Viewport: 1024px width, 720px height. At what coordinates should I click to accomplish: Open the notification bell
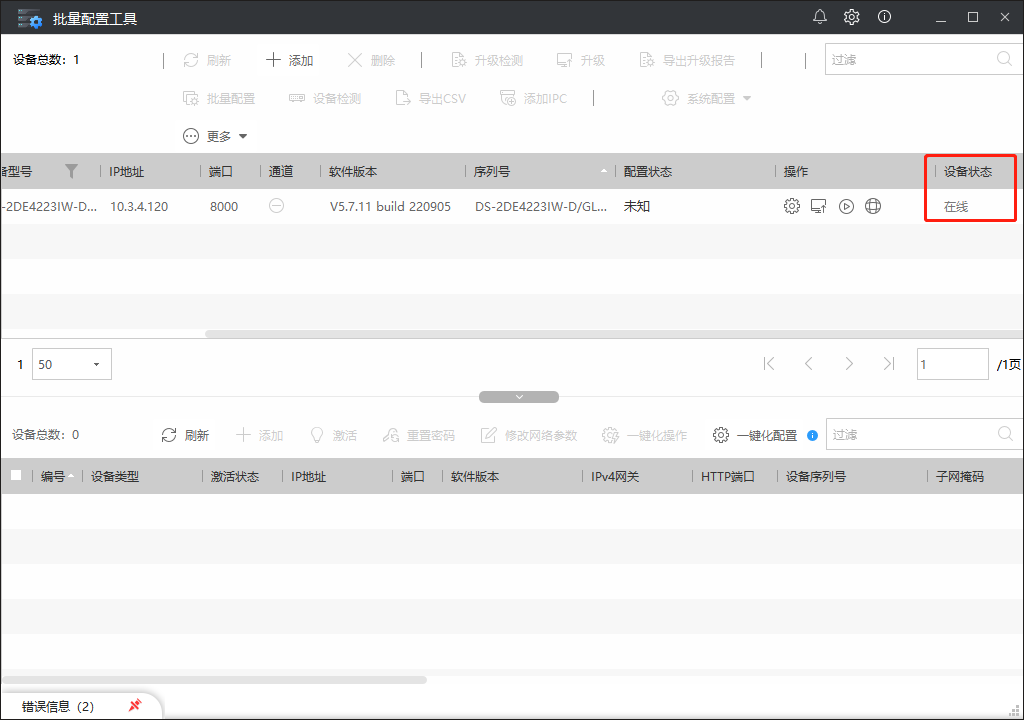click(820, 17)
